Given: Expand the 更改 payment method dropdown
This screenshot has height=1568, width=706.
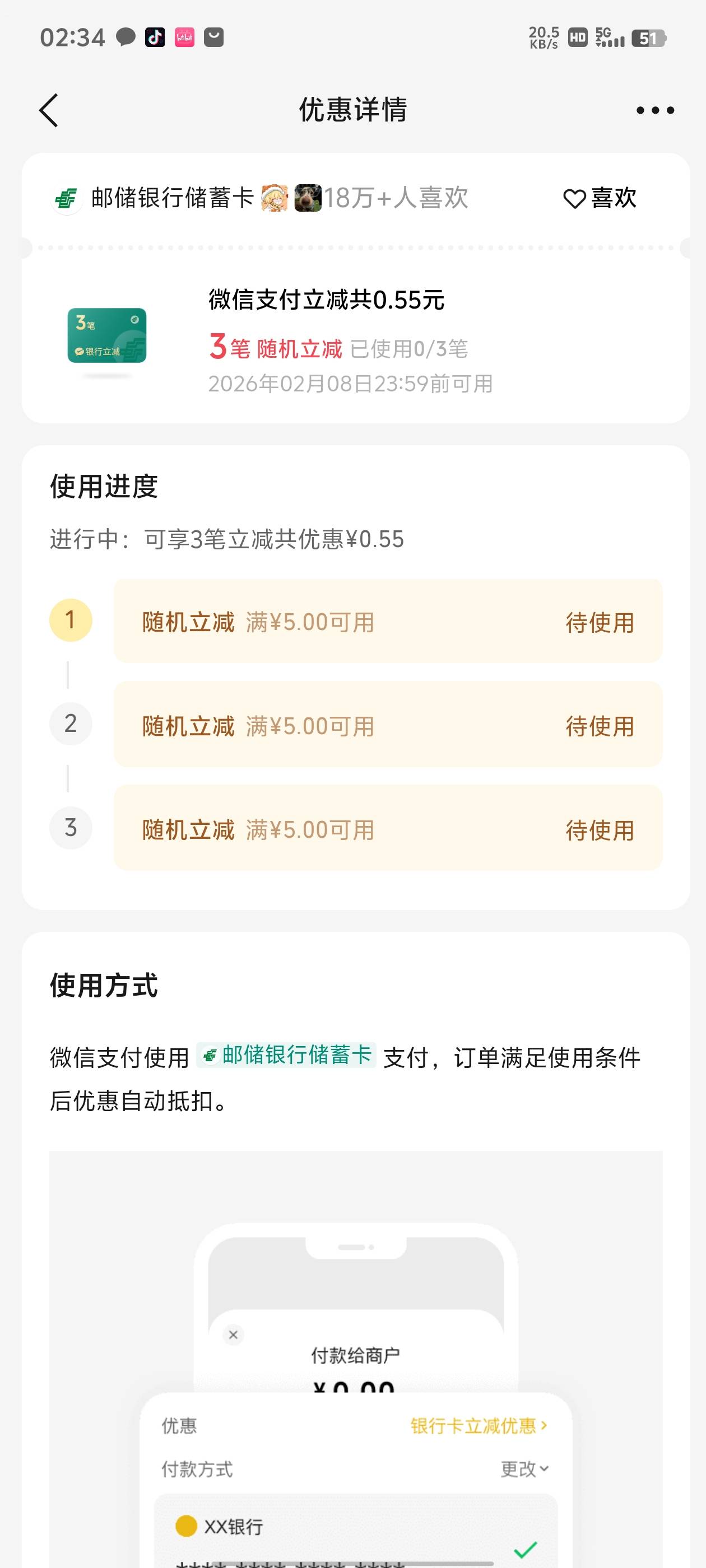Looking at the screenshot, I should [524, 1469].
